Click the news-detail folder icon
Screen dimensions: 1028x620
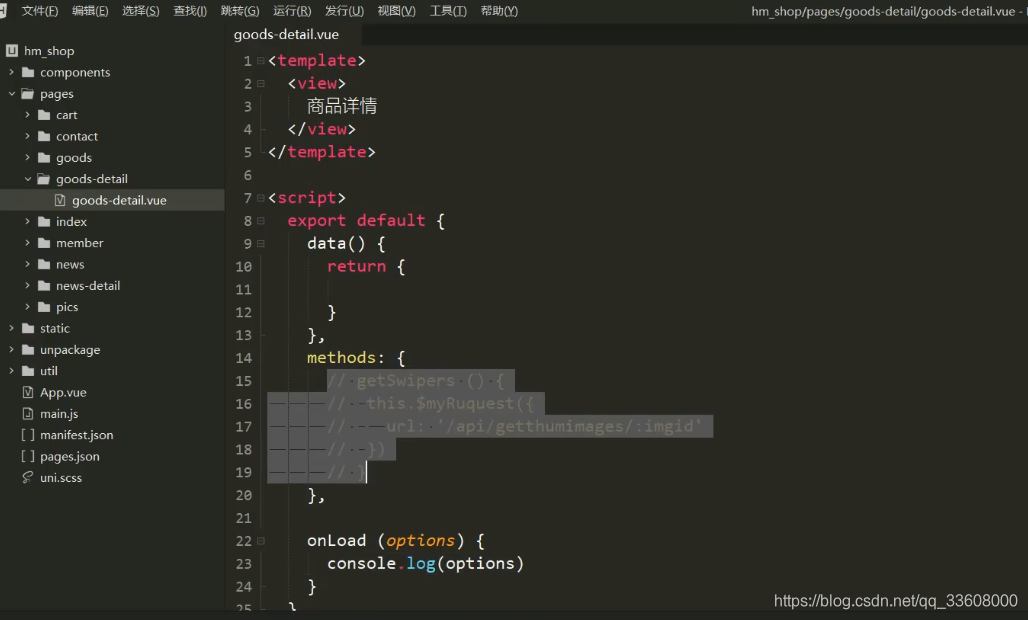[x=44, y=286]
